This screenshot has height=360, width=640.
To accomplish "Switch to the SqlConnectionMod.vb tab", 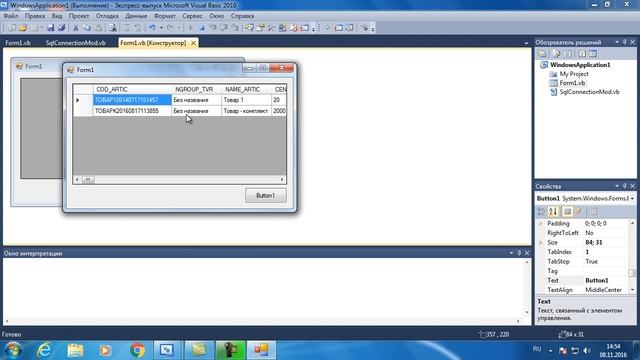I will tap(76, 43).
